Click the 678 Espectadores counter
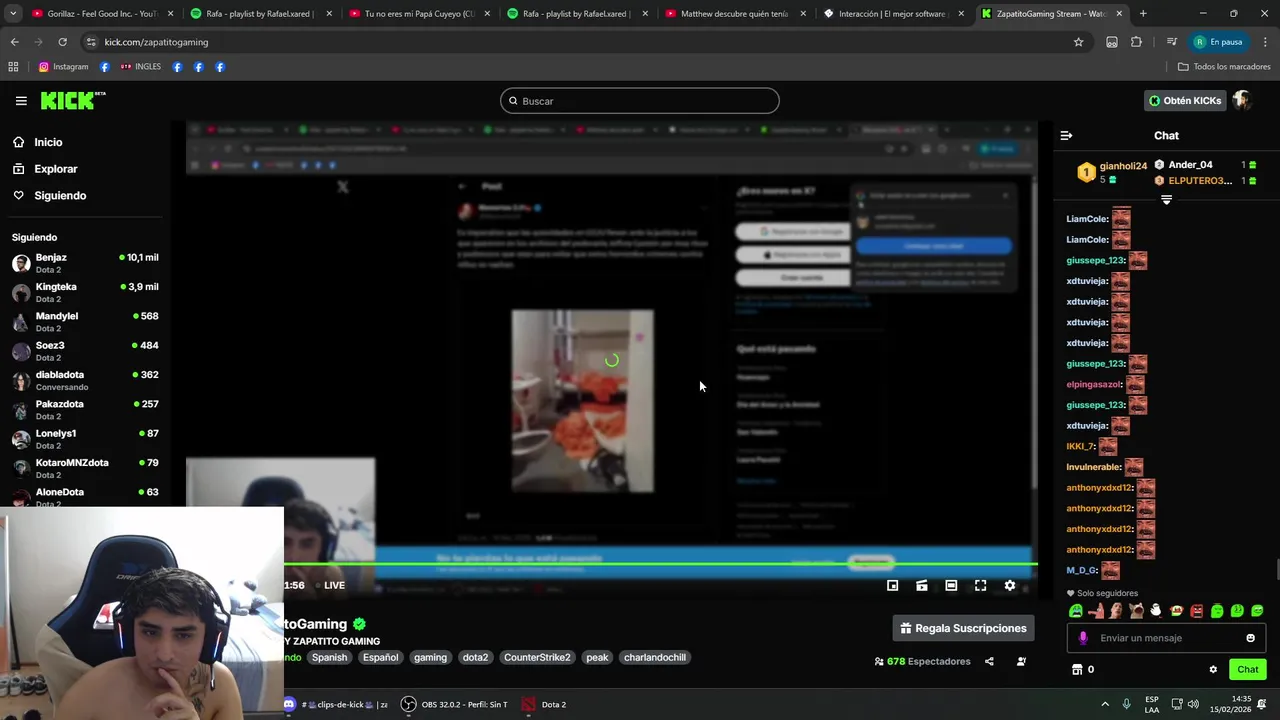 (x=922, y=661)
